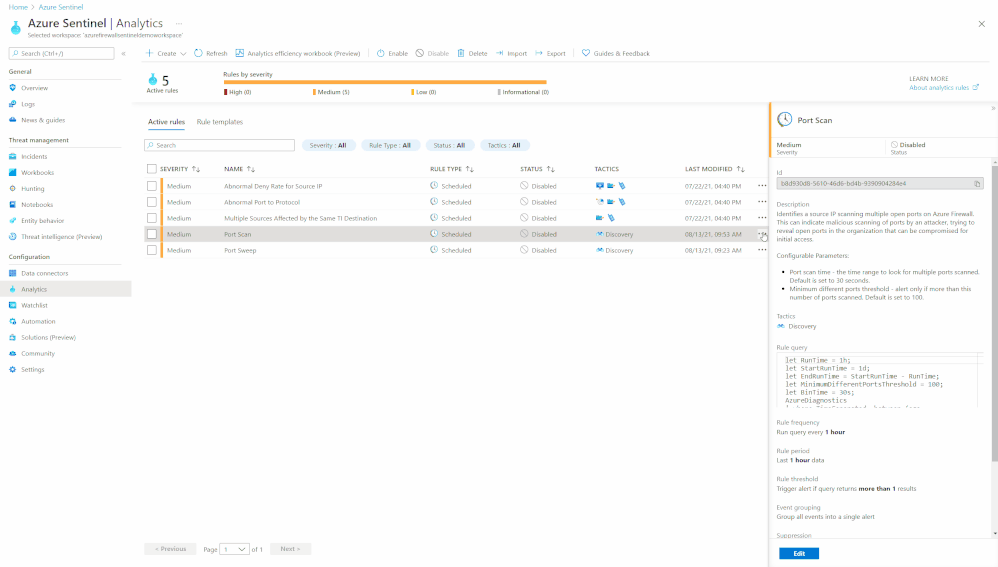
Task: Open Automation page
Action: pyautogui.click(x=38, y=321)
